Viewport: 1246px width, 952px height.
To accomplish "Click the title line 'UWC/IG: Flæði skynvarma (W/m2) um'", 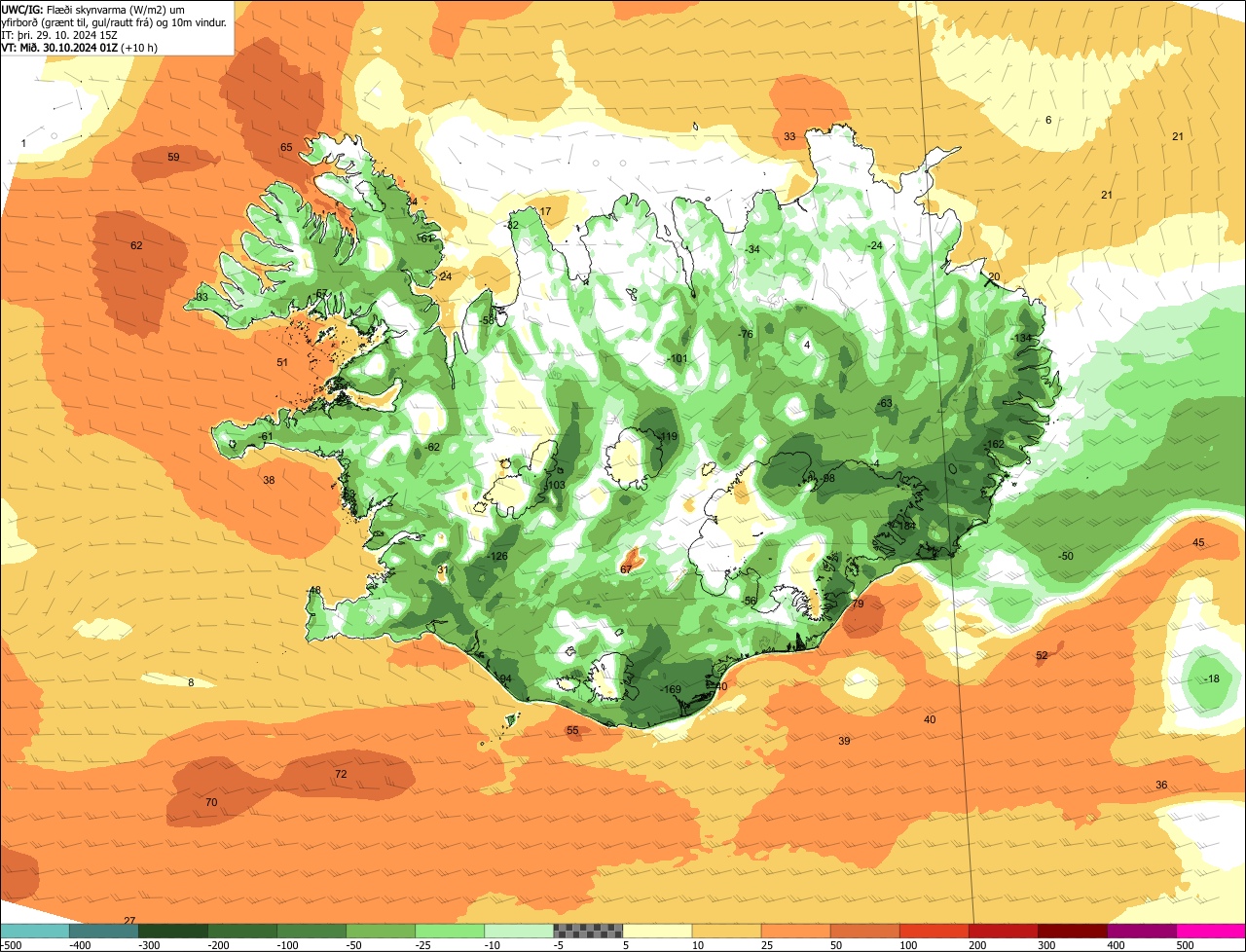I will click(92, 10).
